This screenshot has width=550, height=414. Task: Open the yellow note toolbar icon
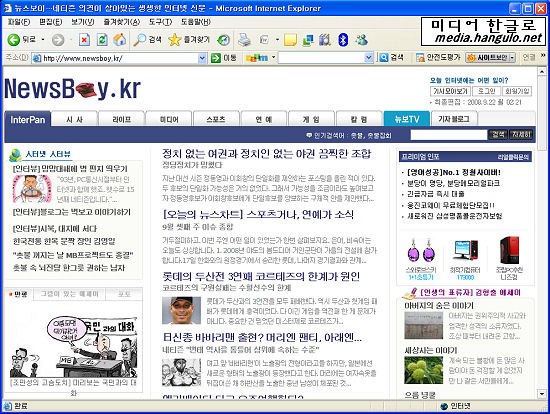[x=290, y=40]
